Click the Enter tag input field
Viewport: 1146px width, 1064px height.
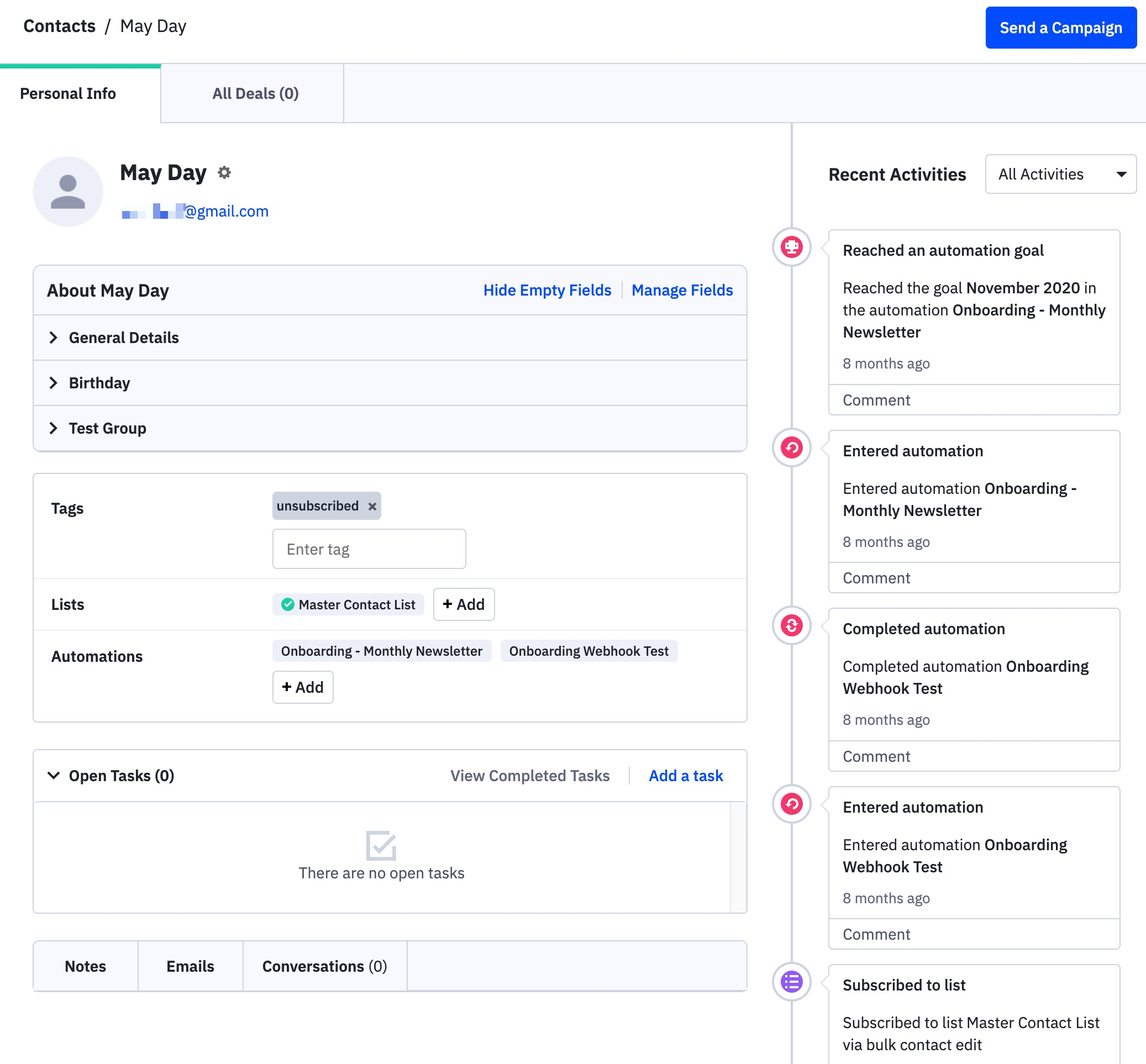369,549
